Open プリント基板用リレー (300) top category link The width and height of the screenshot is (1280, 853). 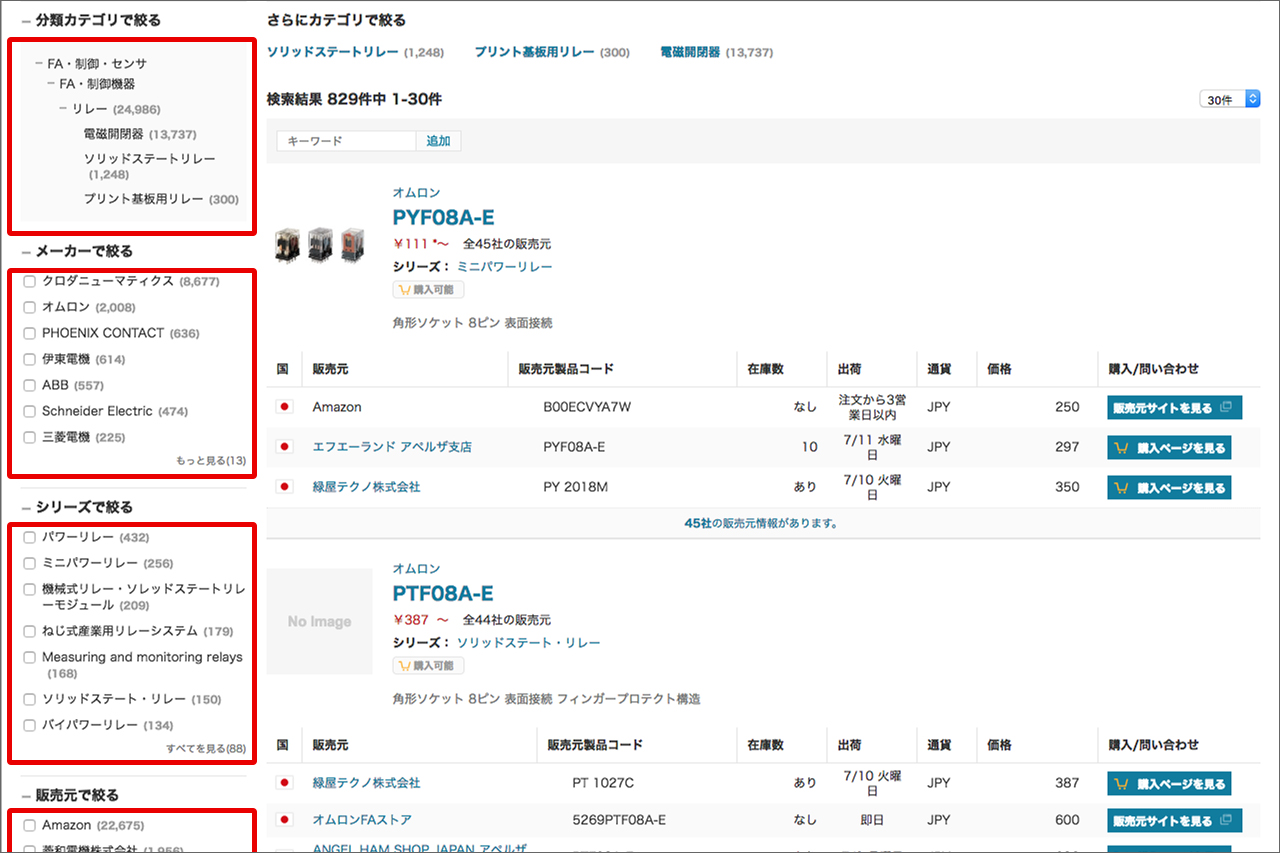(552, 52)
